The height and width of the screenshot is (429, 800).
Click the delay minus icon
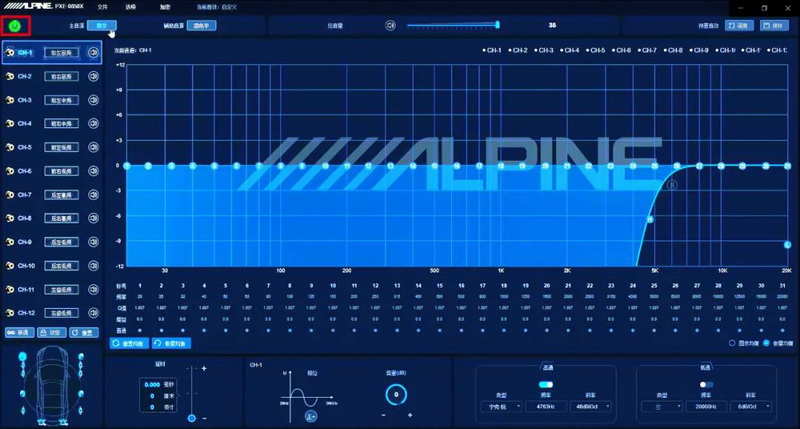(x=204, y=418)
